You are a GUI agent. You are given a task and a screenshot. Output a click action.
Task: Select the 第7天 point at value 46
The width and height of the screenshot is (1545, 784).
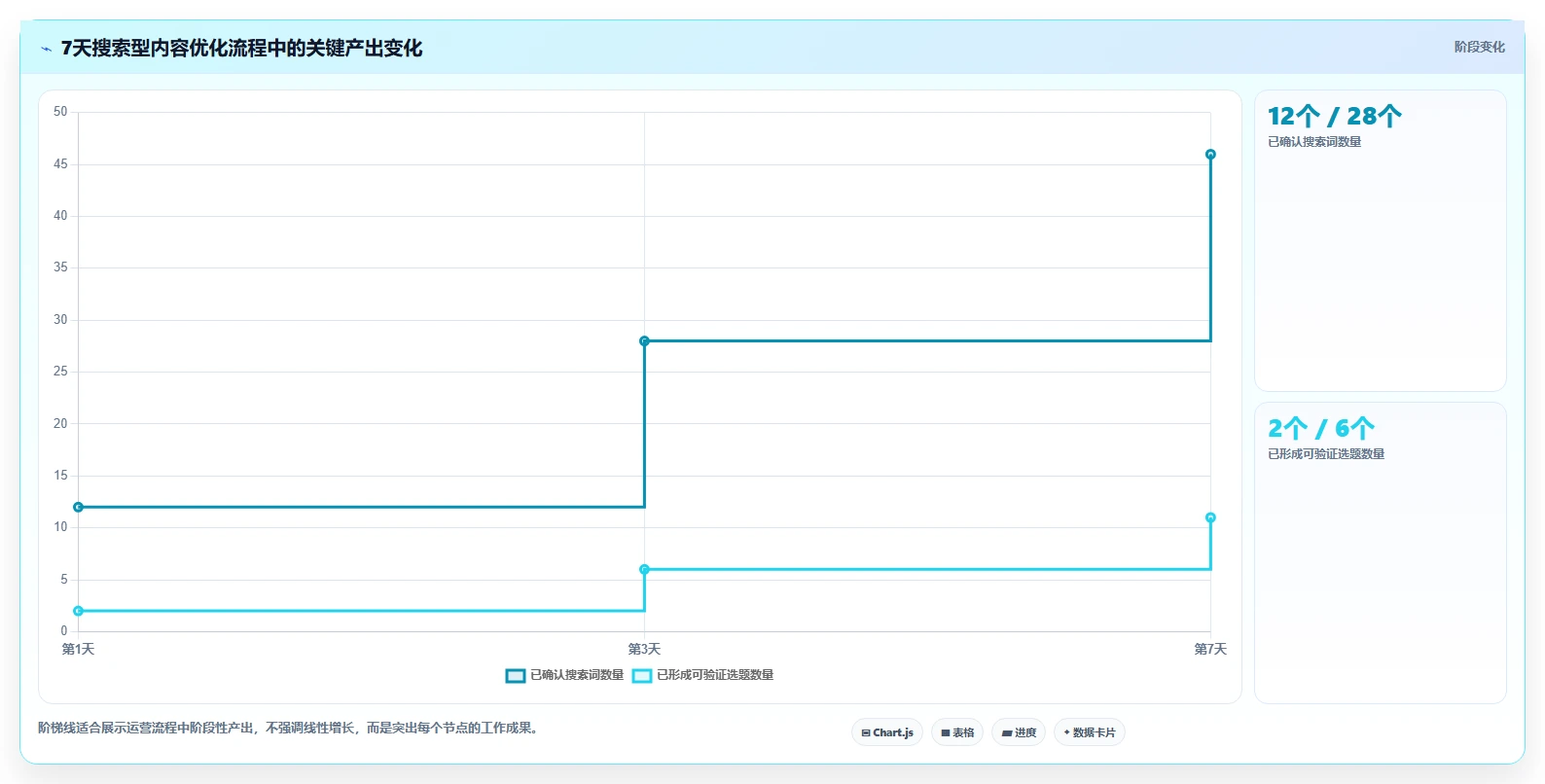coord(1210,154)
